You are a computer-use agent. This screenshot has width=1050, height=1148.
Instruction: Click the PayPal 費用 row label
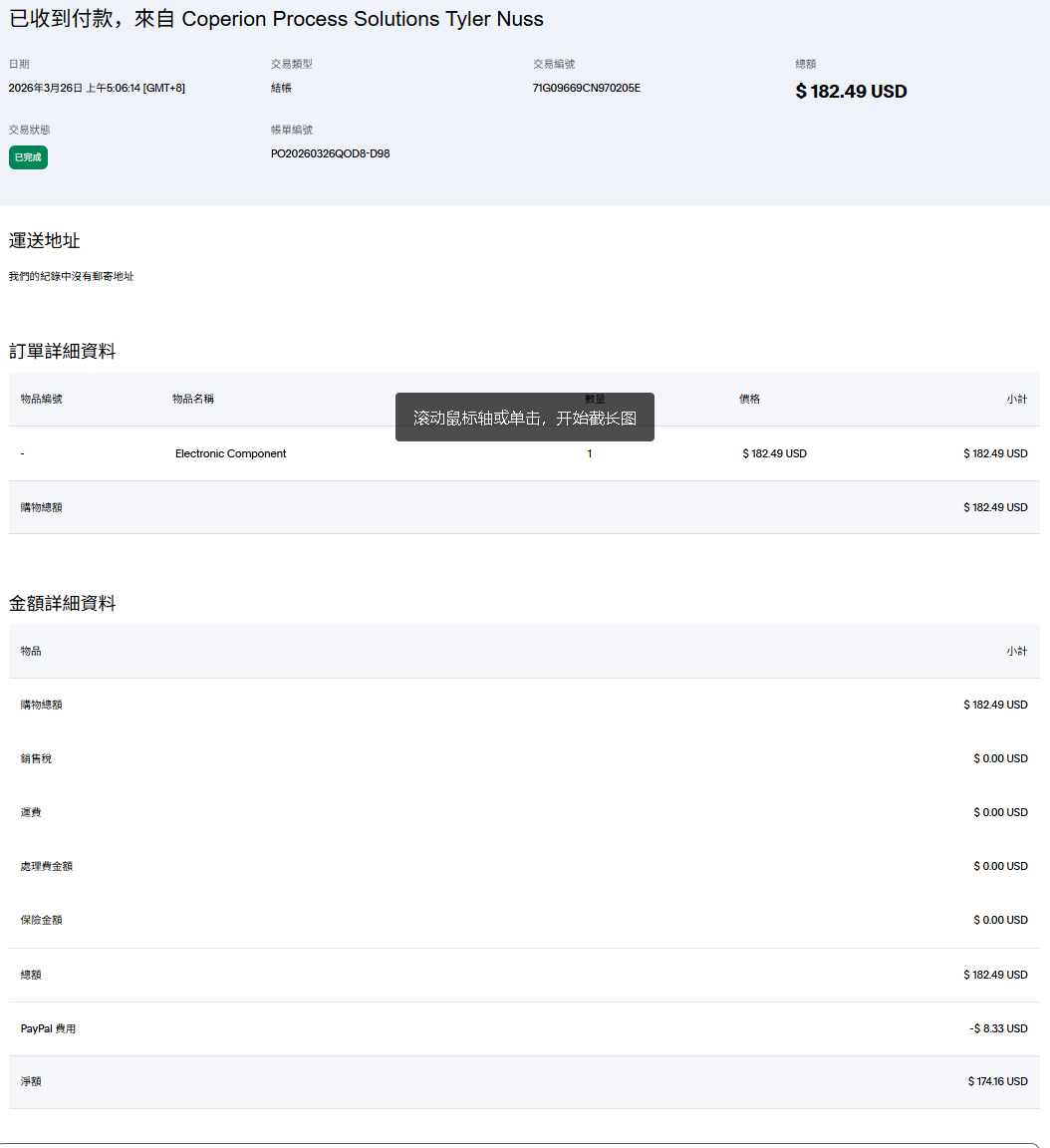(x=48, y=1028)
